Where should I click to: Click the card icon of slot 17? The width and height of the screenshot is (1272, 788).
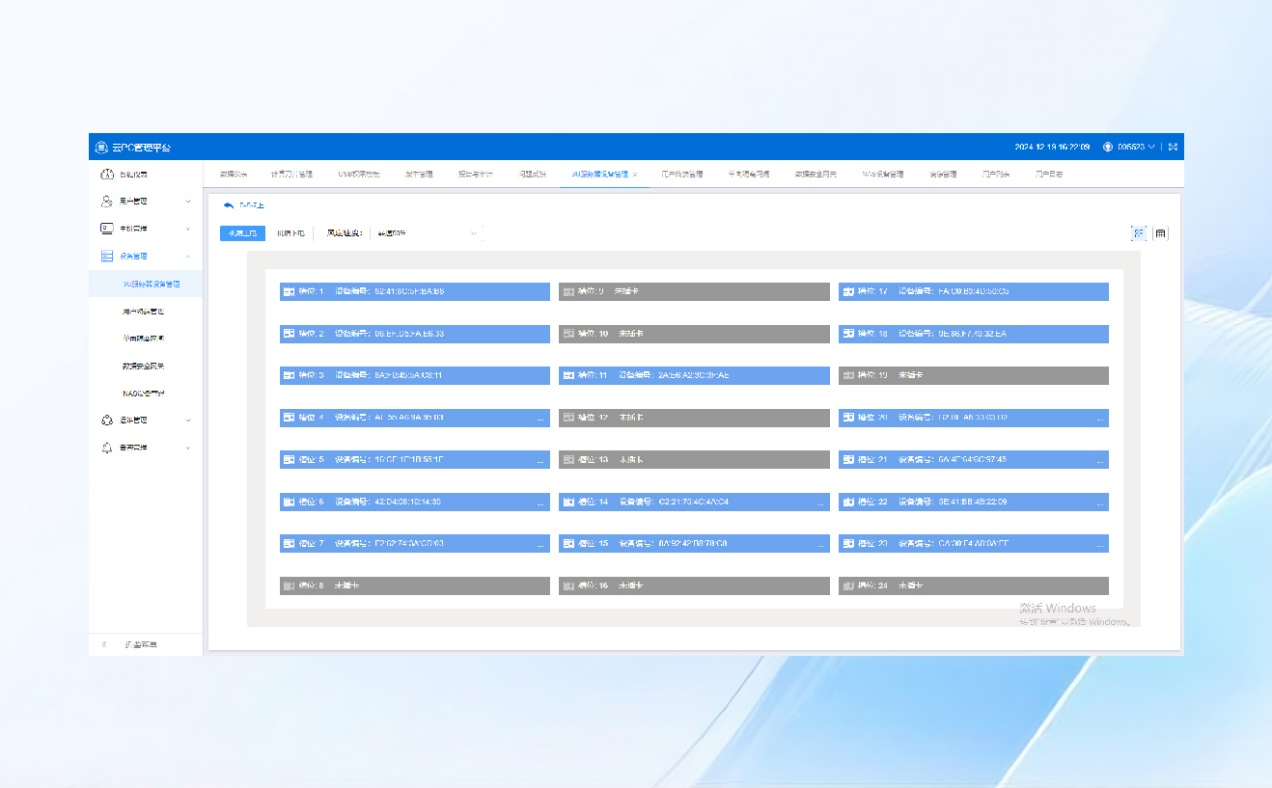pyautogui.click(x=849, y=292)
